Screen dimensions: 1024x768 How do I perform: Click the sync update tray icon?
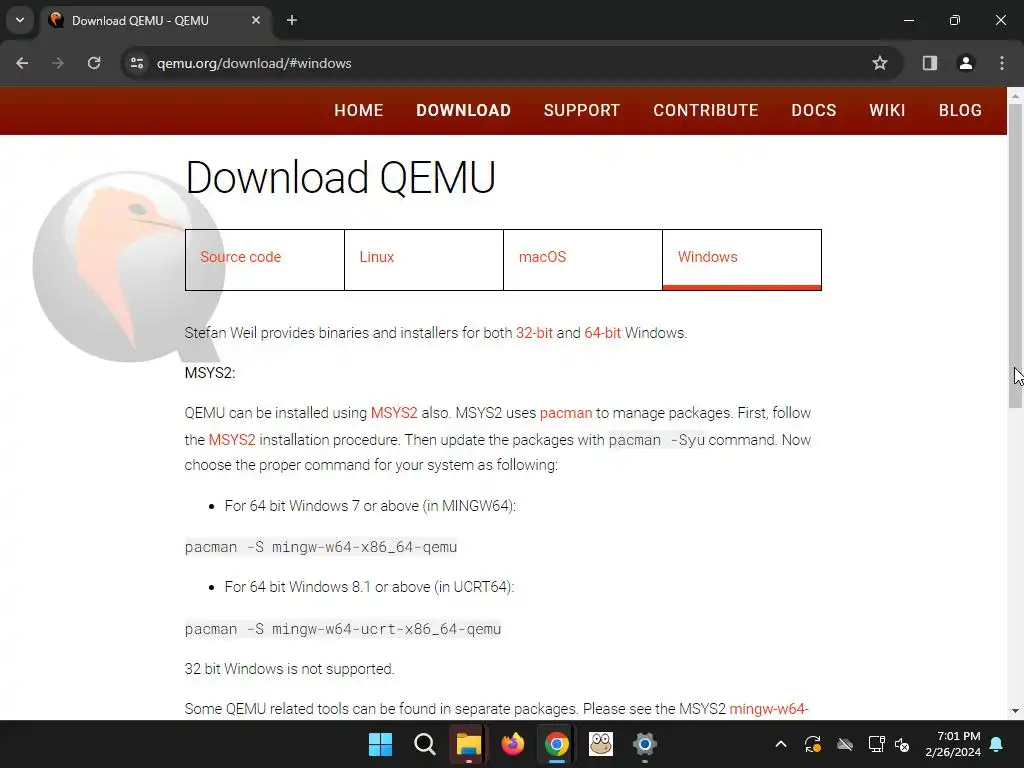[813, 744]
